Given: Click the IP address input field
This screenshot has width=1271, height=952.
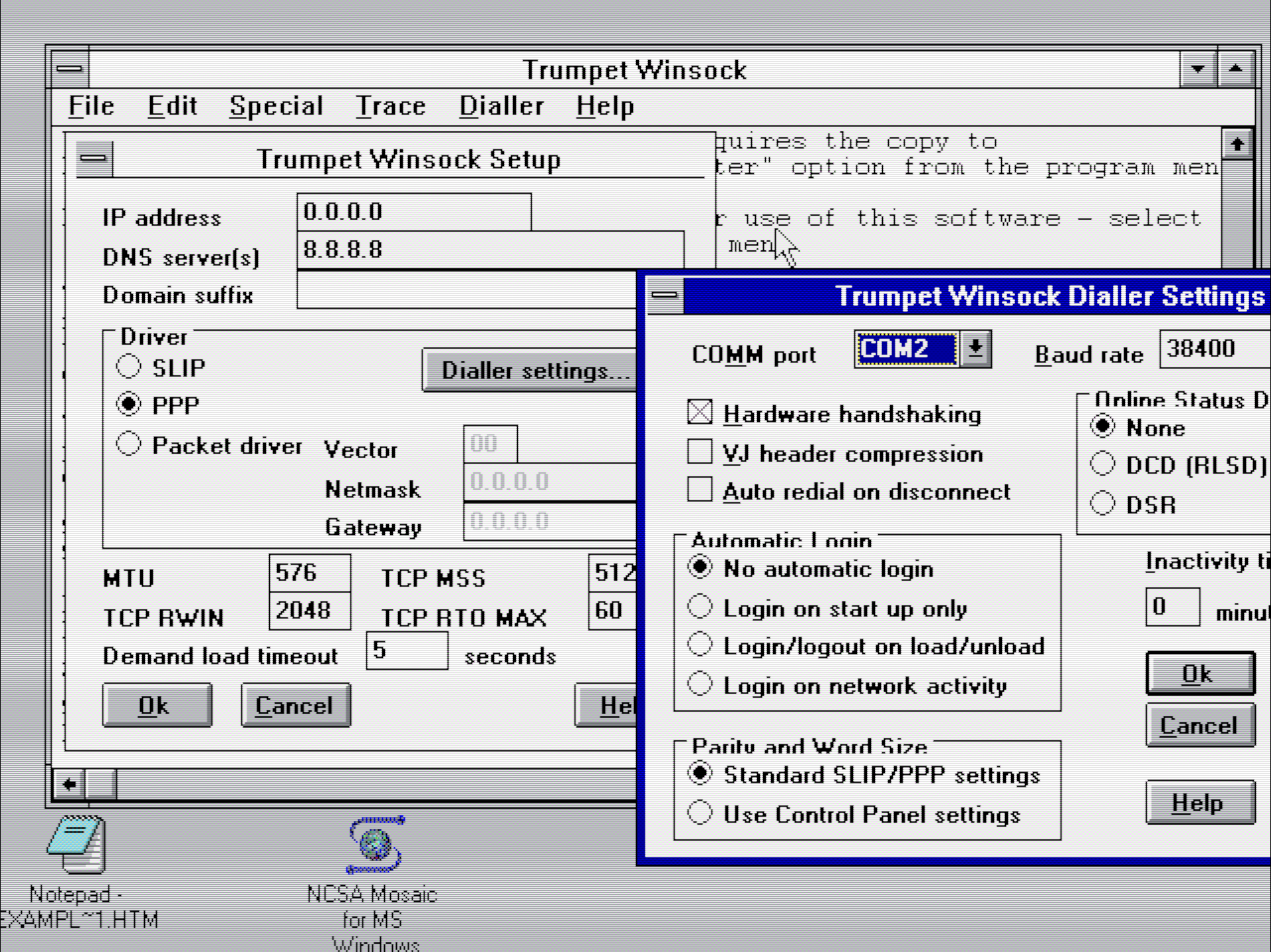Looking at the screenshot, I should [x=414, y=212].
